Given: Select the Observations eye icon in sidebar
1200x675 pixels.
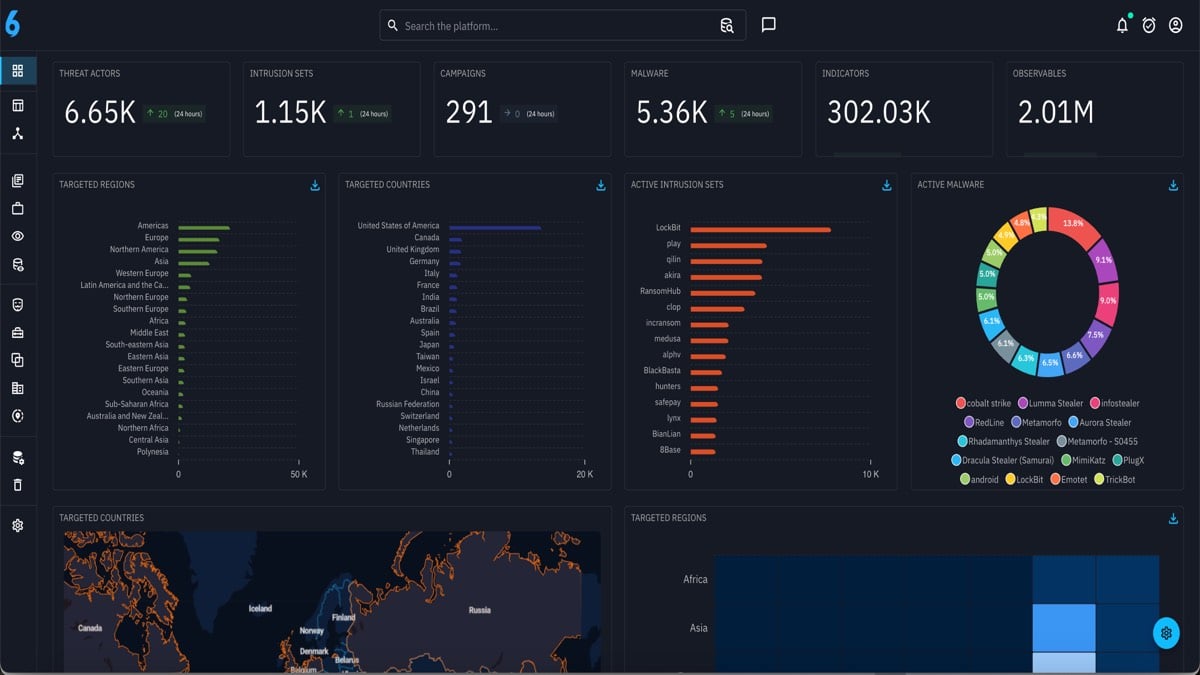Looking at the screenshot, I should click(17, 237).
